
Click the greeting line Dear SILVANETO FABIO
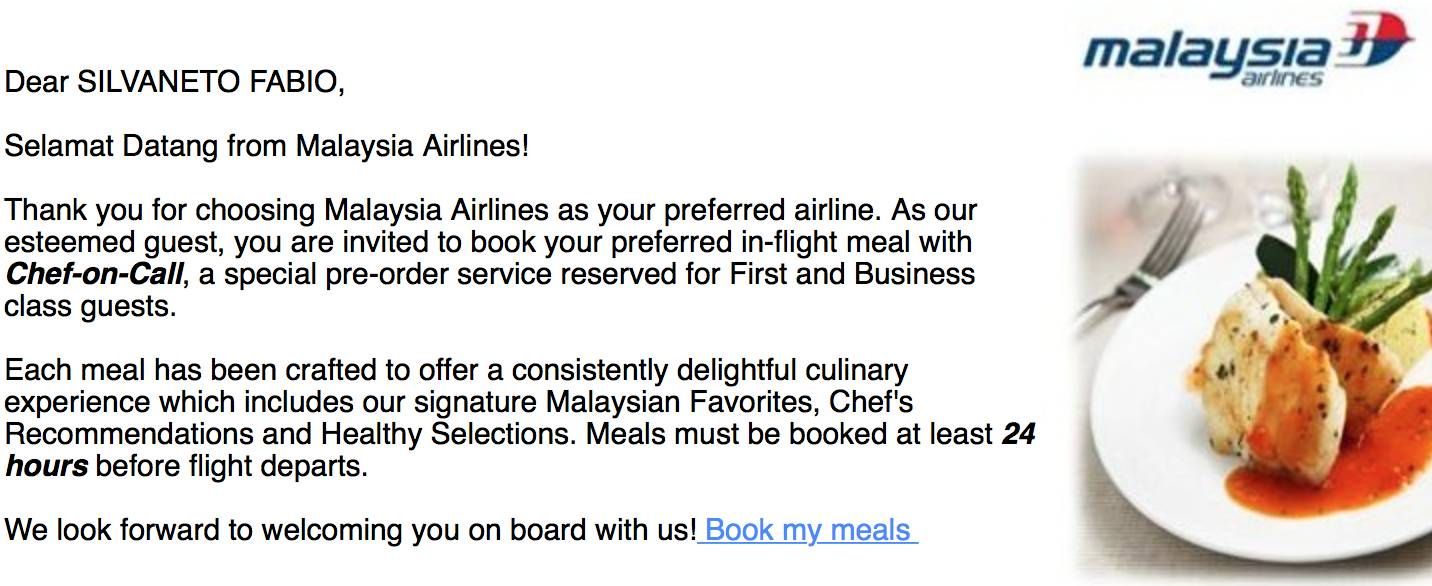[175, 83]
